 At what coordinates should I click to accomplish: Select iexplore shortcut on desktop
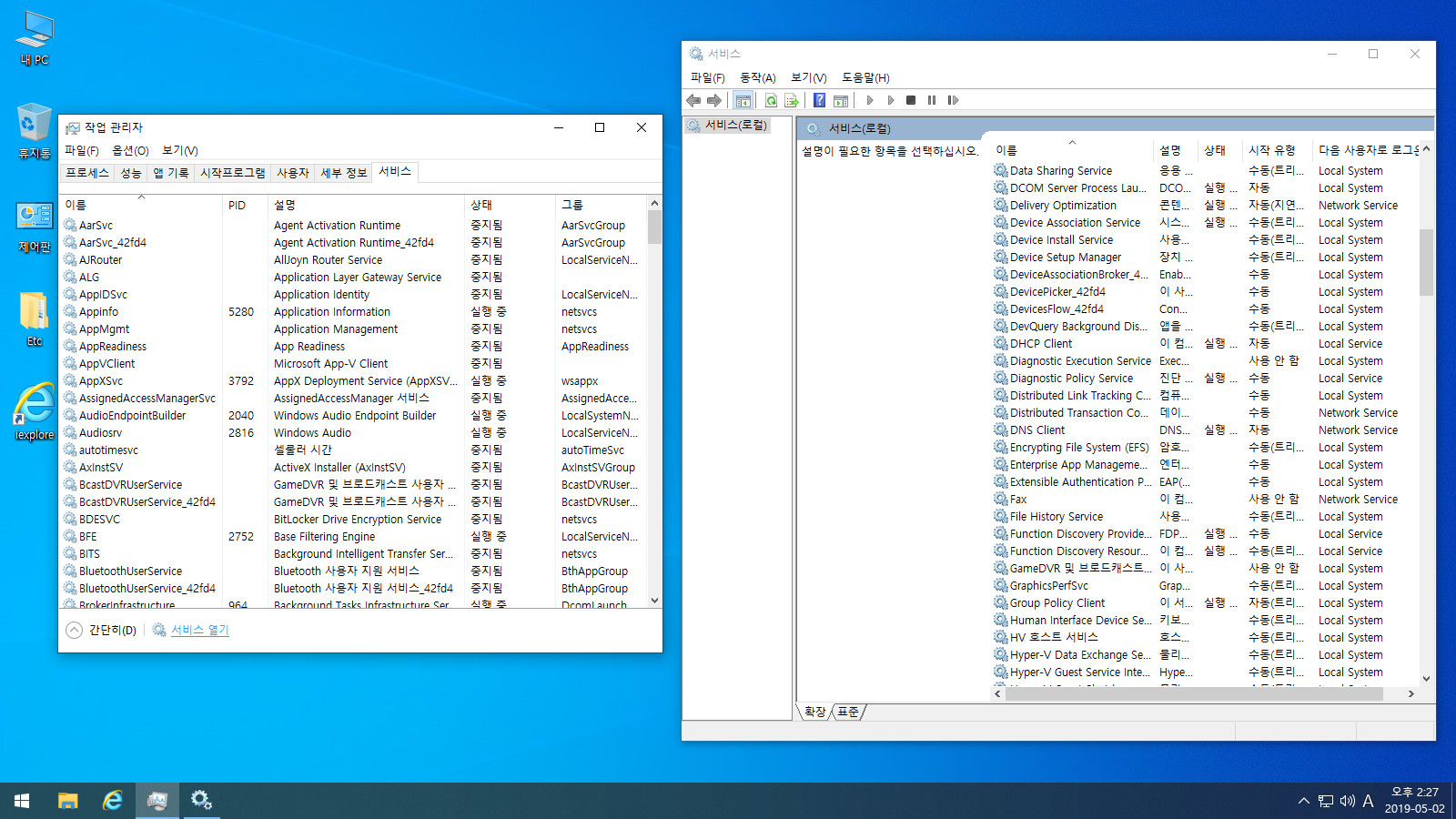[x=35, y=412]
